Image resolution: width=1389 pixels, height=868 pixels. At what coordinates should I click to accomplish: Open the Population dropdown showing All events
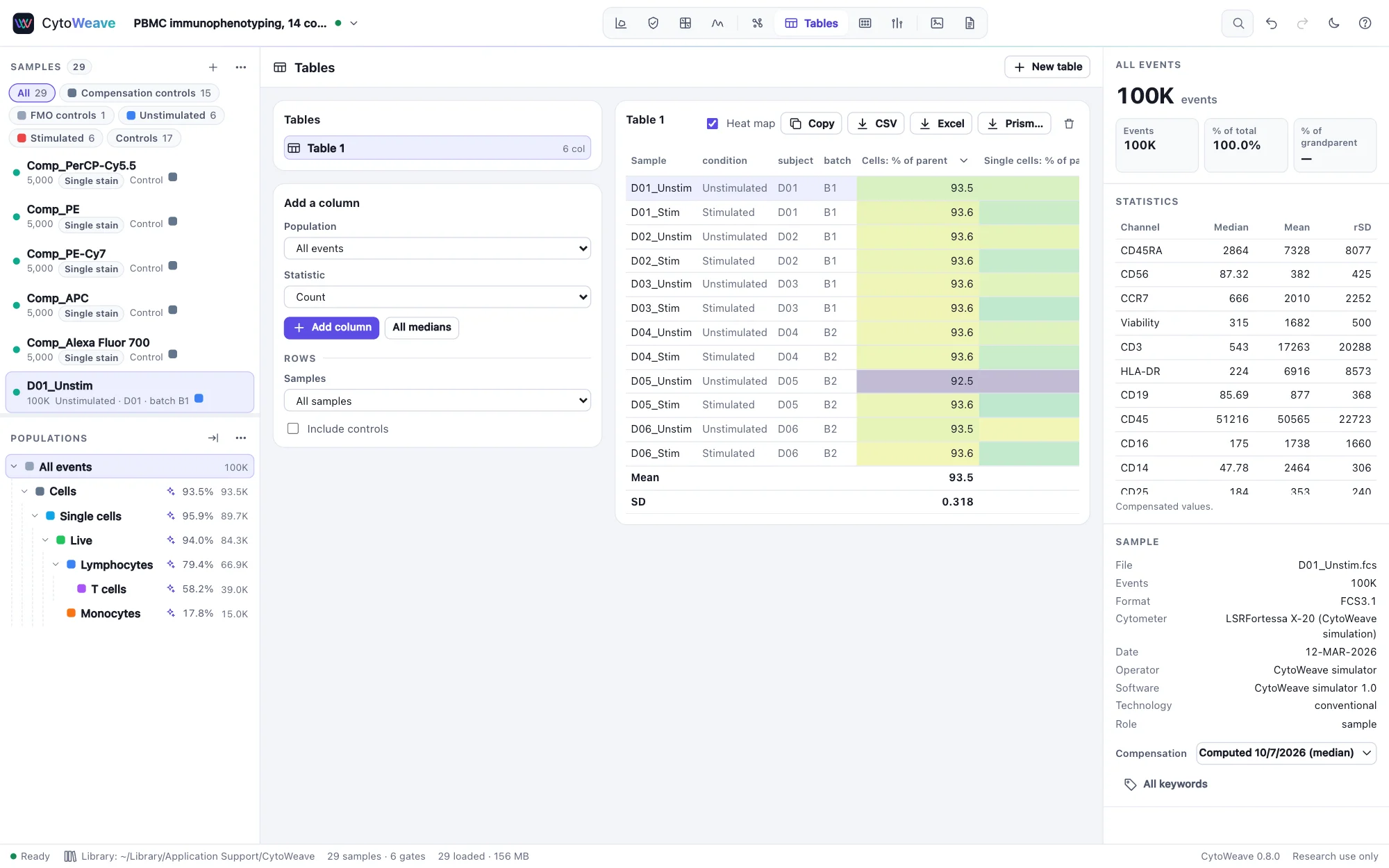(x=437, y=249)
